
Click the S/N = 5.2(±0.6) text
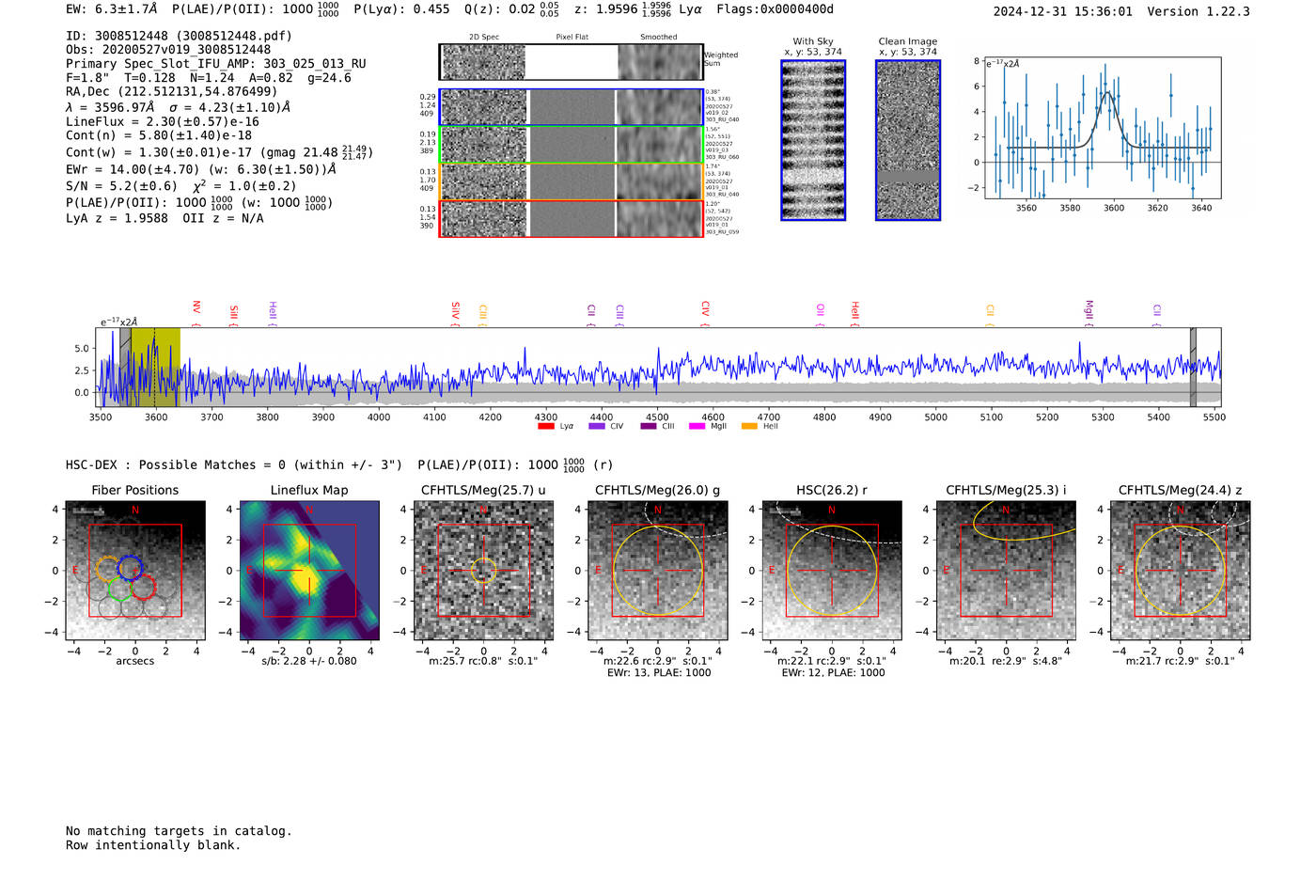(x=121, y=186)
